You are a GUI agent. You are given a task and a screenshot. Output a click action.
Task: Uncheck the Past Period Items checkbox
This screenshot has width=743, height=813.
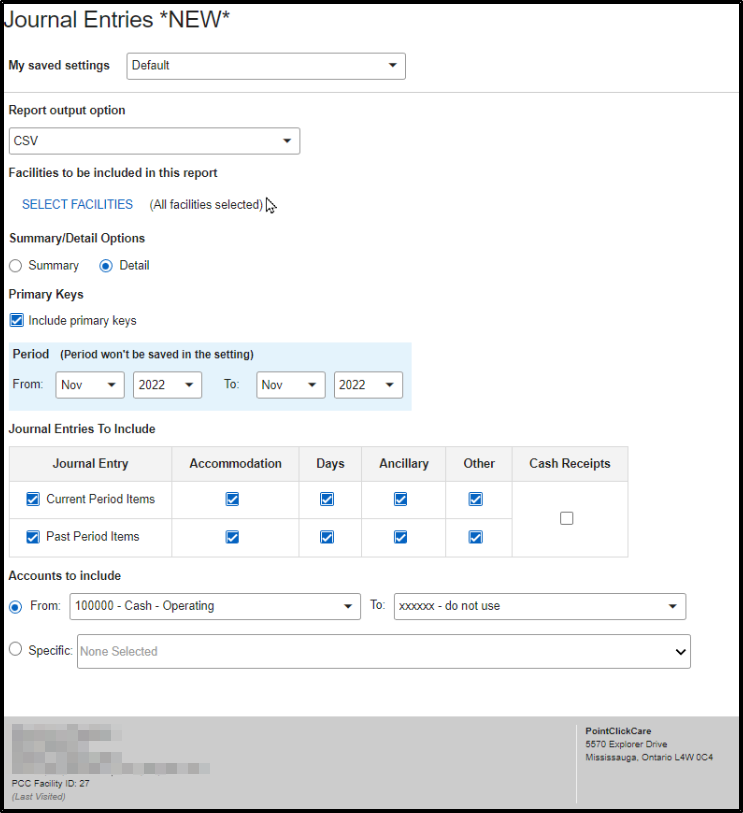point(33,537)
